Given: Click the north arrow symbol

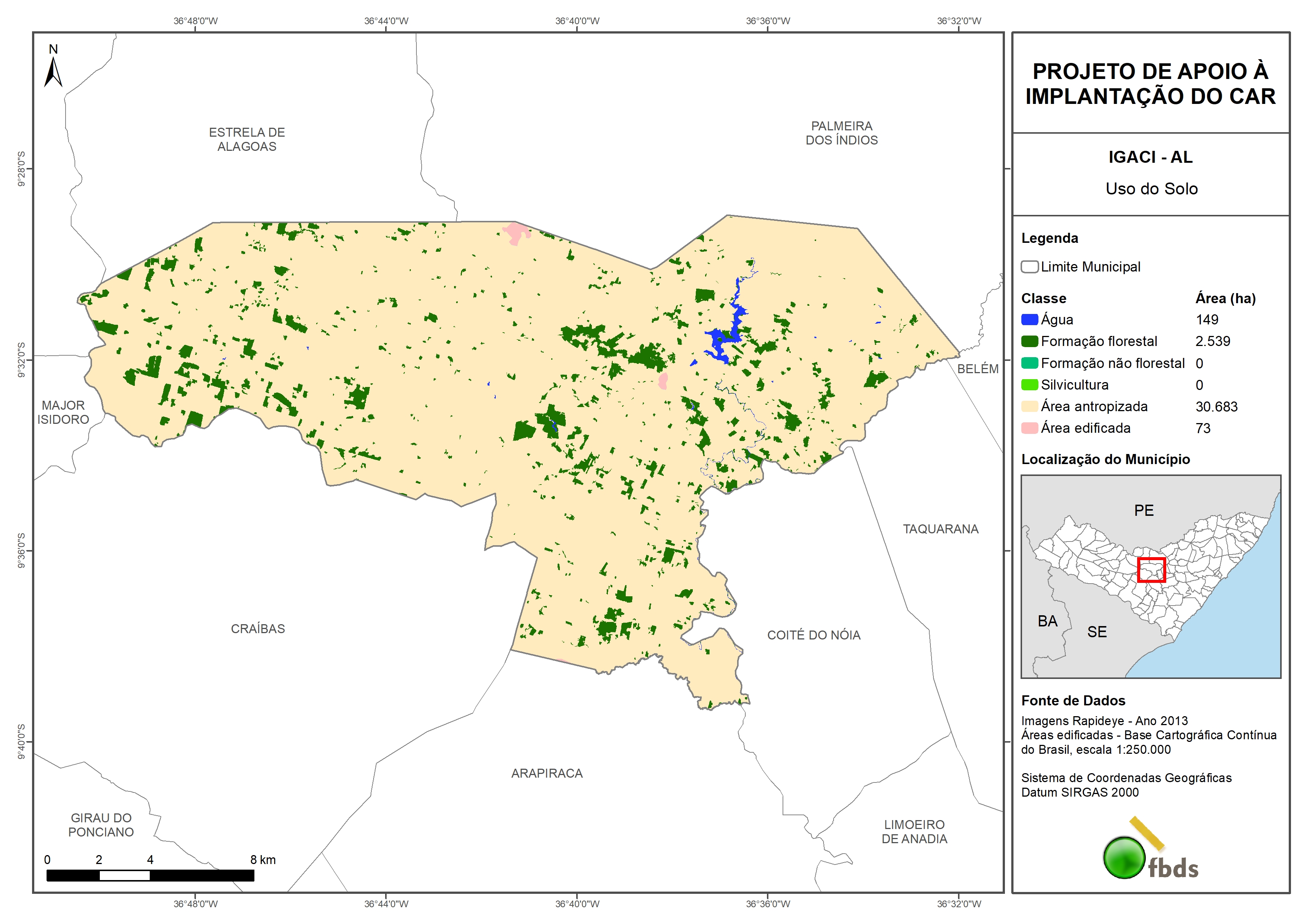Looking at the screenshot, I should [x=53, y=72].
